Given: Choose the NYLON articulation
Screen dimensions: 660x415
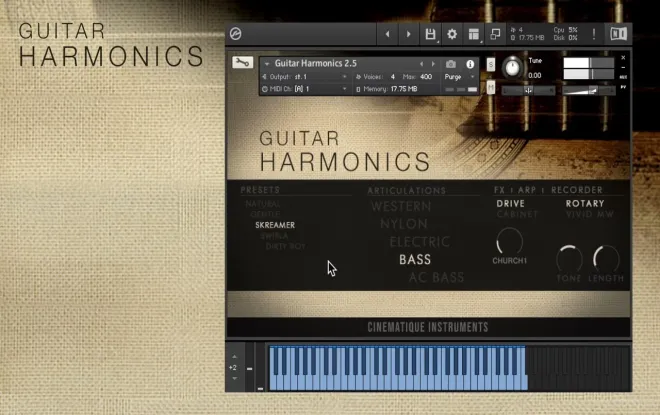Looking at the screenshot, I should click(x=404, y=224).
